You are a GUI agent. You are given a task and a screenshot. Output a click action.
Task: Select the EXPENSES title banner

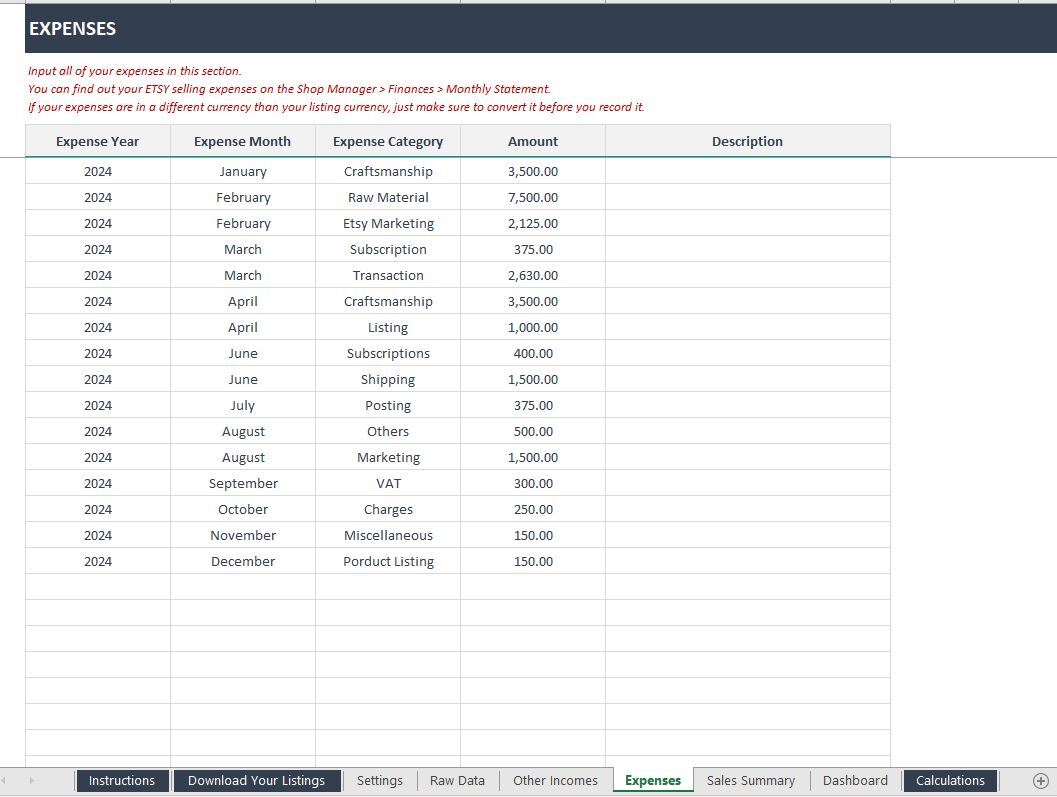tap(540, 29)
